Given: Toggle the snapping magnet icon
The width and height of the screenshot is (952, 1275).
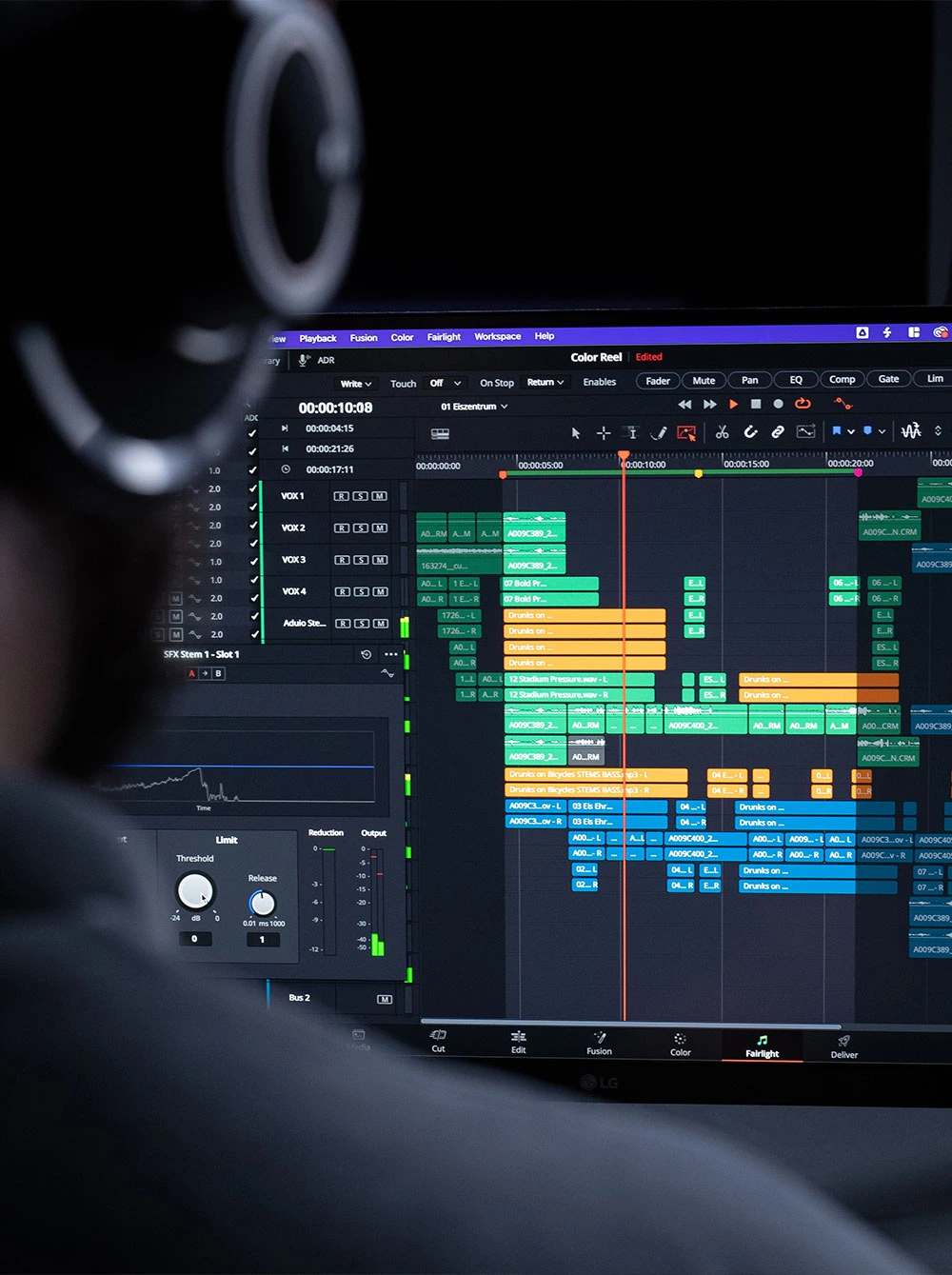Looking at the screenshot, I should pyautogui.click(x=750, y=432).
